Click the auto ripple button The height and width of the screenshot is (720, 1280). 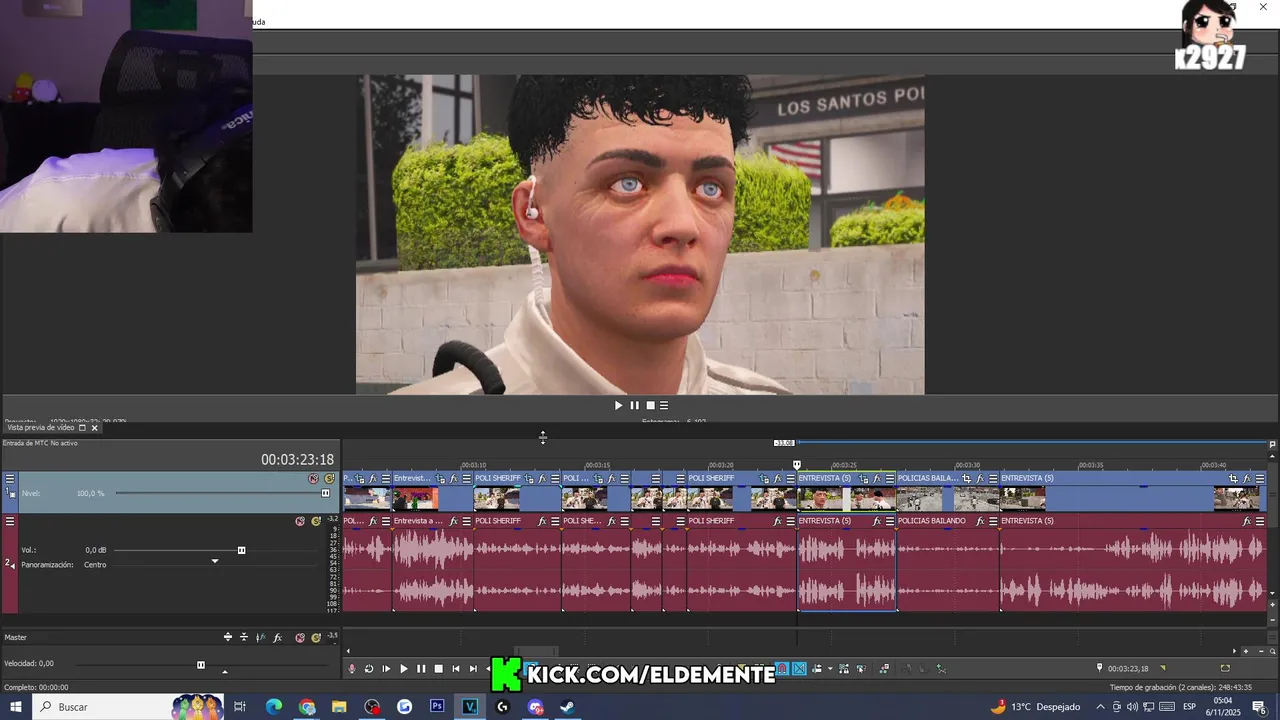817,669
